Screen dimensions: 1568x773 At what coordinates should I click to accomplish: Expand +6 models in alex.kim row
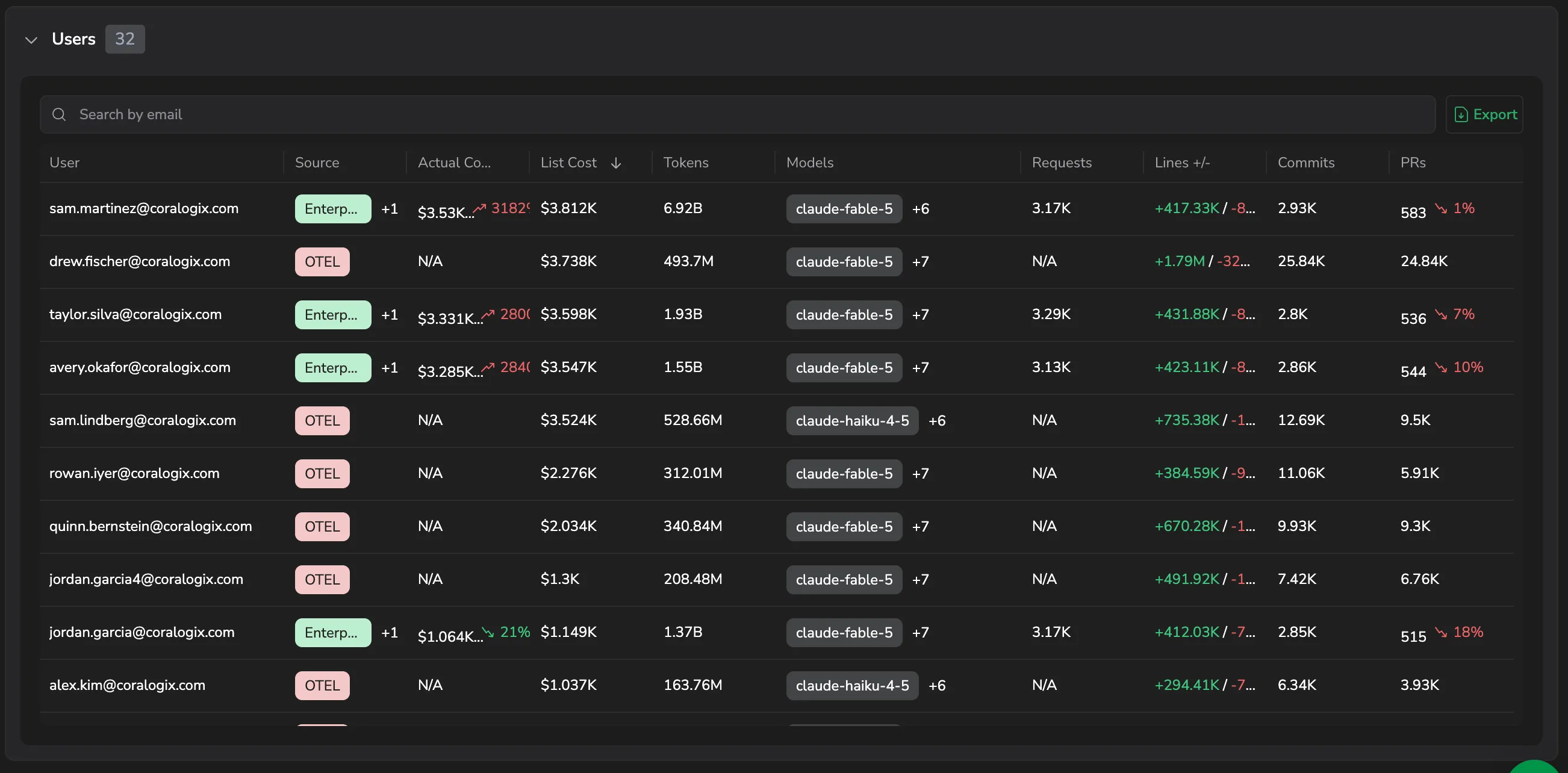(937, 685)
